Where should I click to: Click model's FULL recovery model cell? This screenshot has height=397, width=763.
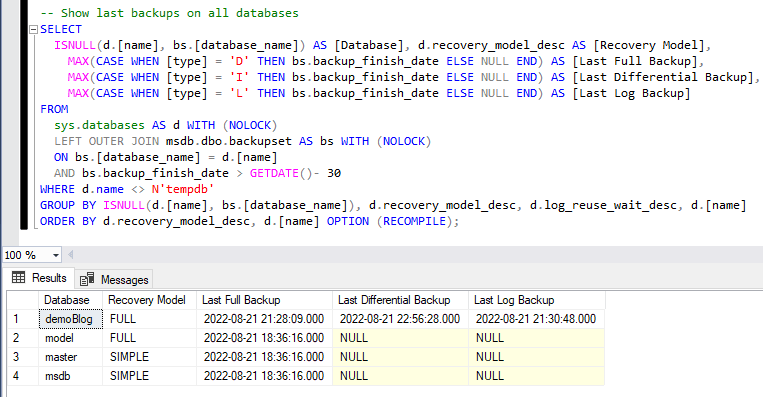[x=149, y=338]
